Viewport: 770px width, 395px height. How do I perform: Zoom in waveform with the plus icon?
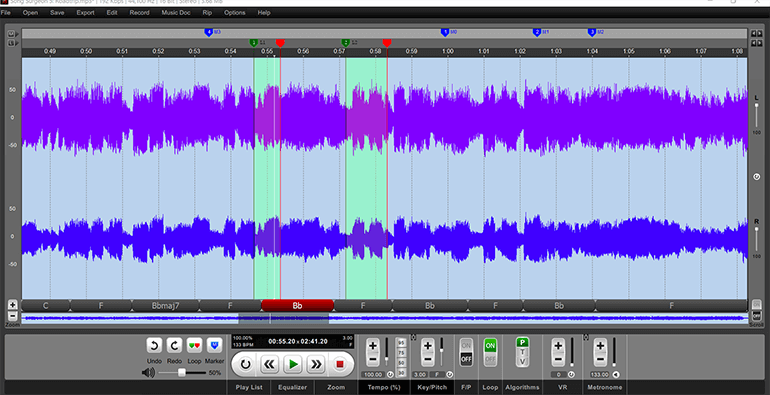[x=13, y=305]
